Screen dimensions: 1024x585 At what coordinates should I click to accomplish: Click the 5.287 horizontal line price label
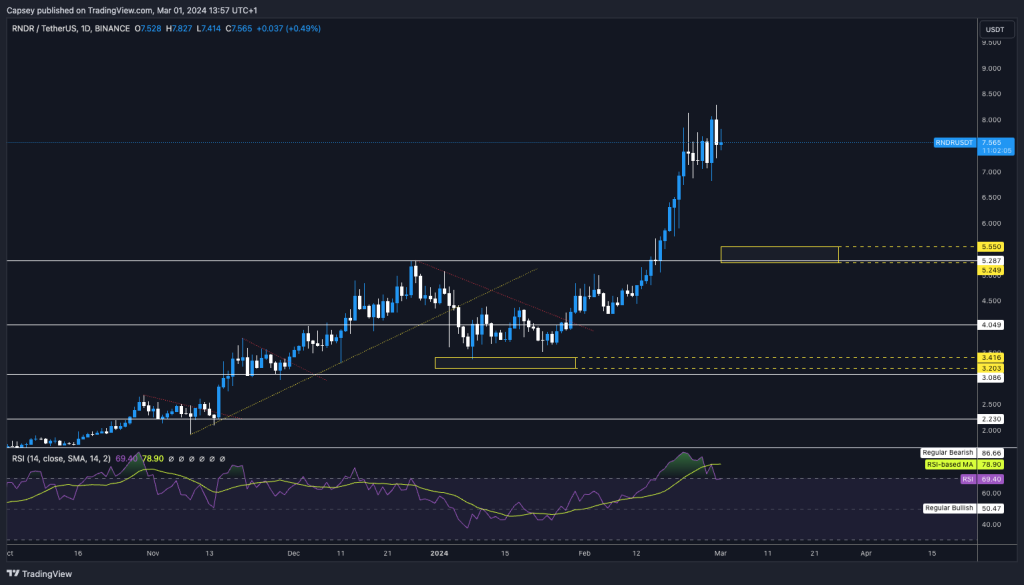click(991, 261)
